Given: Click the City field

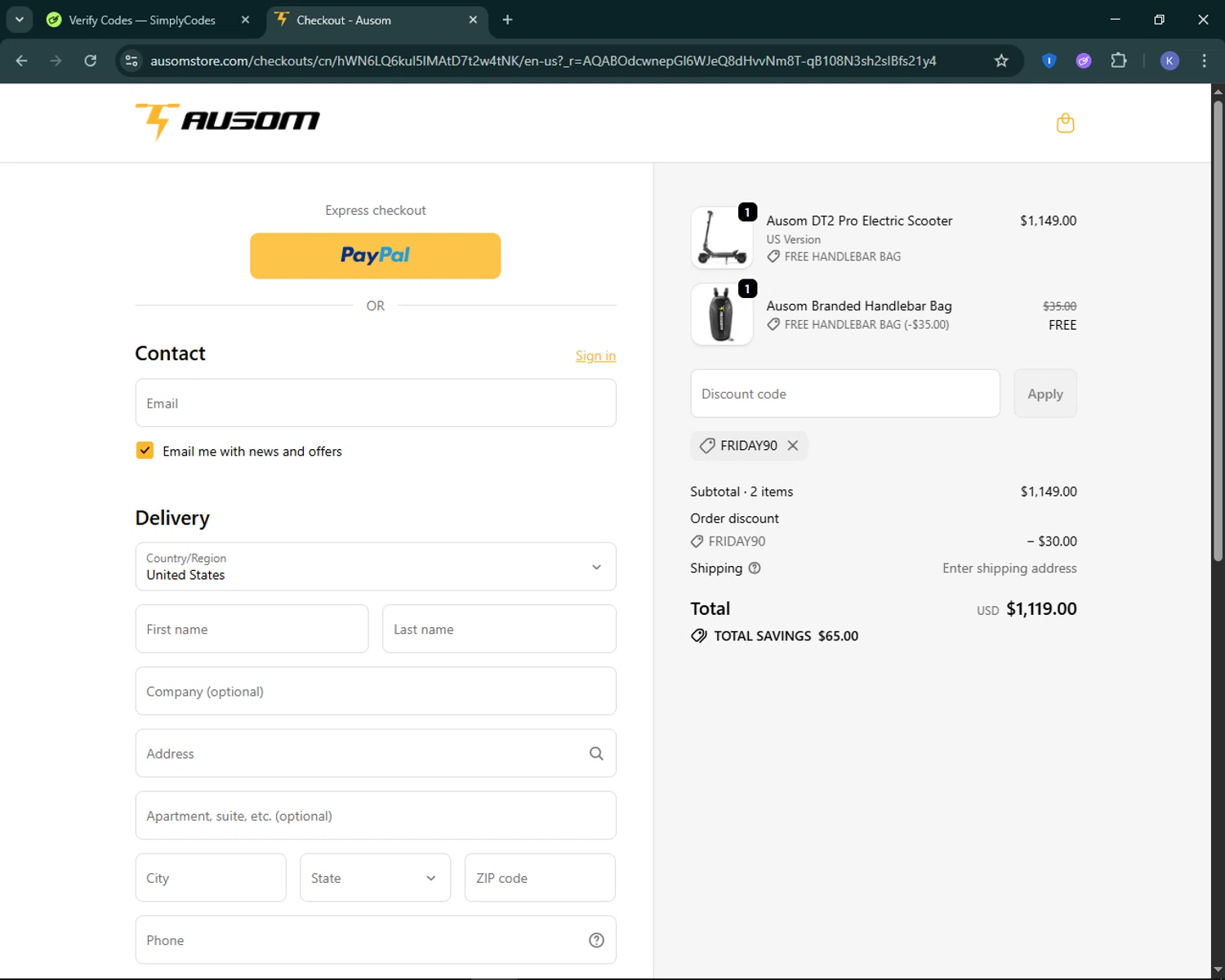Looking at the screenshot, I should tap(211, 878).
